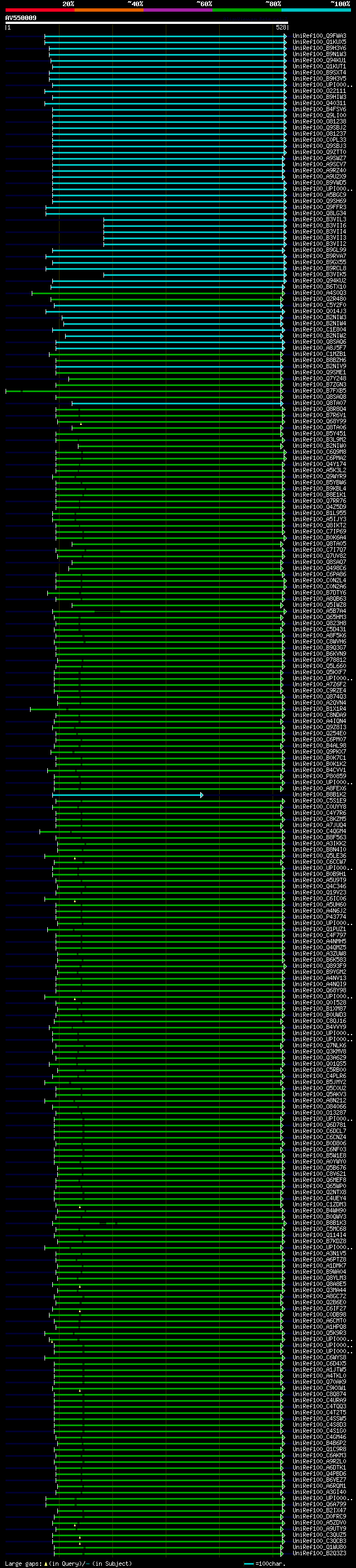
Task: Open hit UniRef100_B9H3V6
Action: pyautogui.click(x=319, y=48)
